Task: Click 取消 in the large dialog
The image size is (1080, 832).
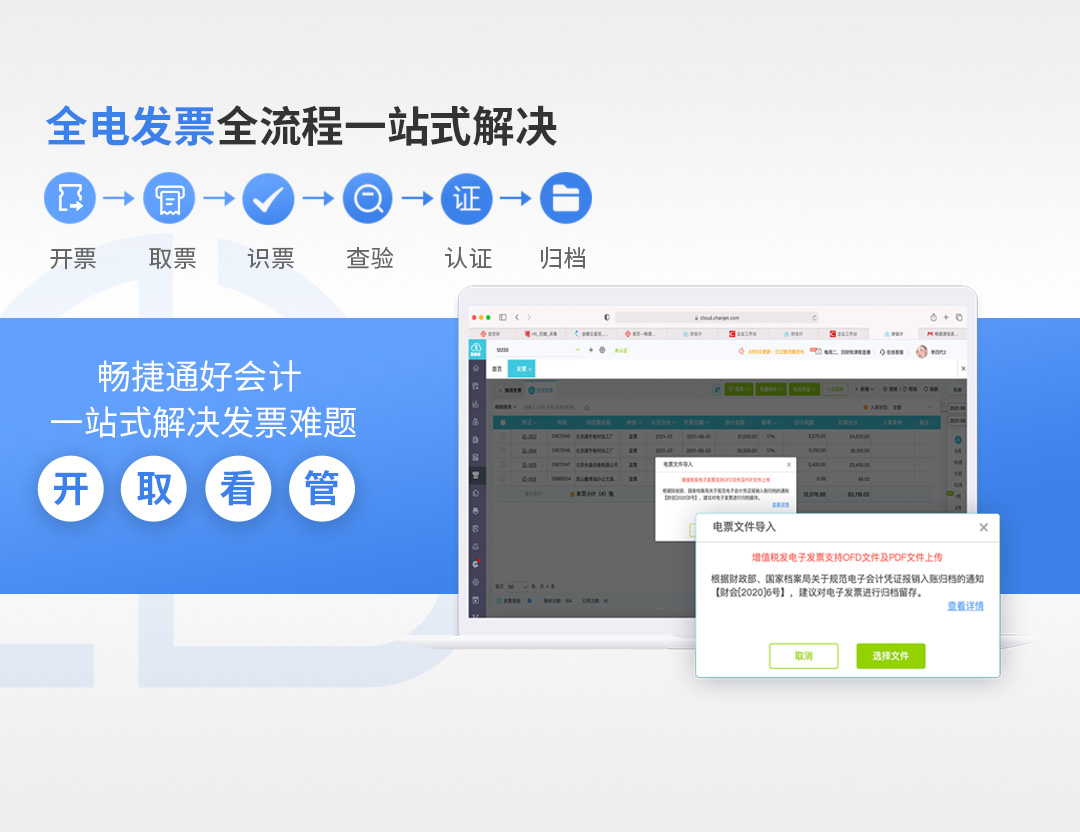Action: click(x=804, y=656)
